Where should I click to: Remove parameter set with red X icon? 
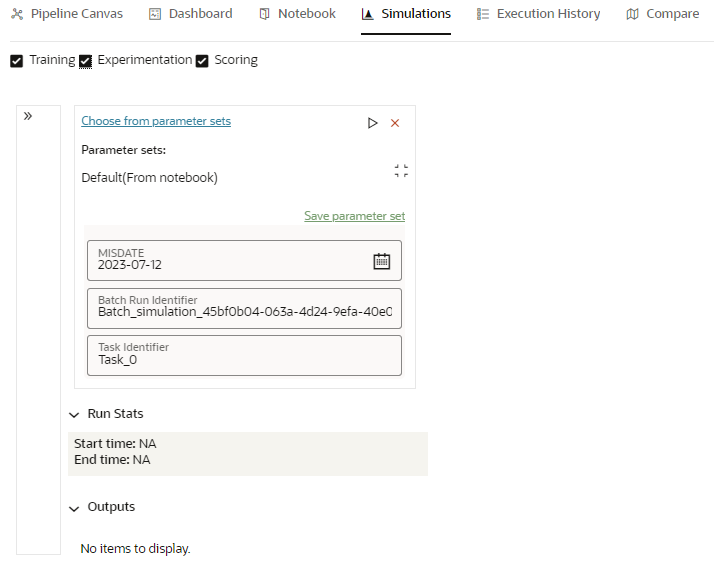[395, 123]
